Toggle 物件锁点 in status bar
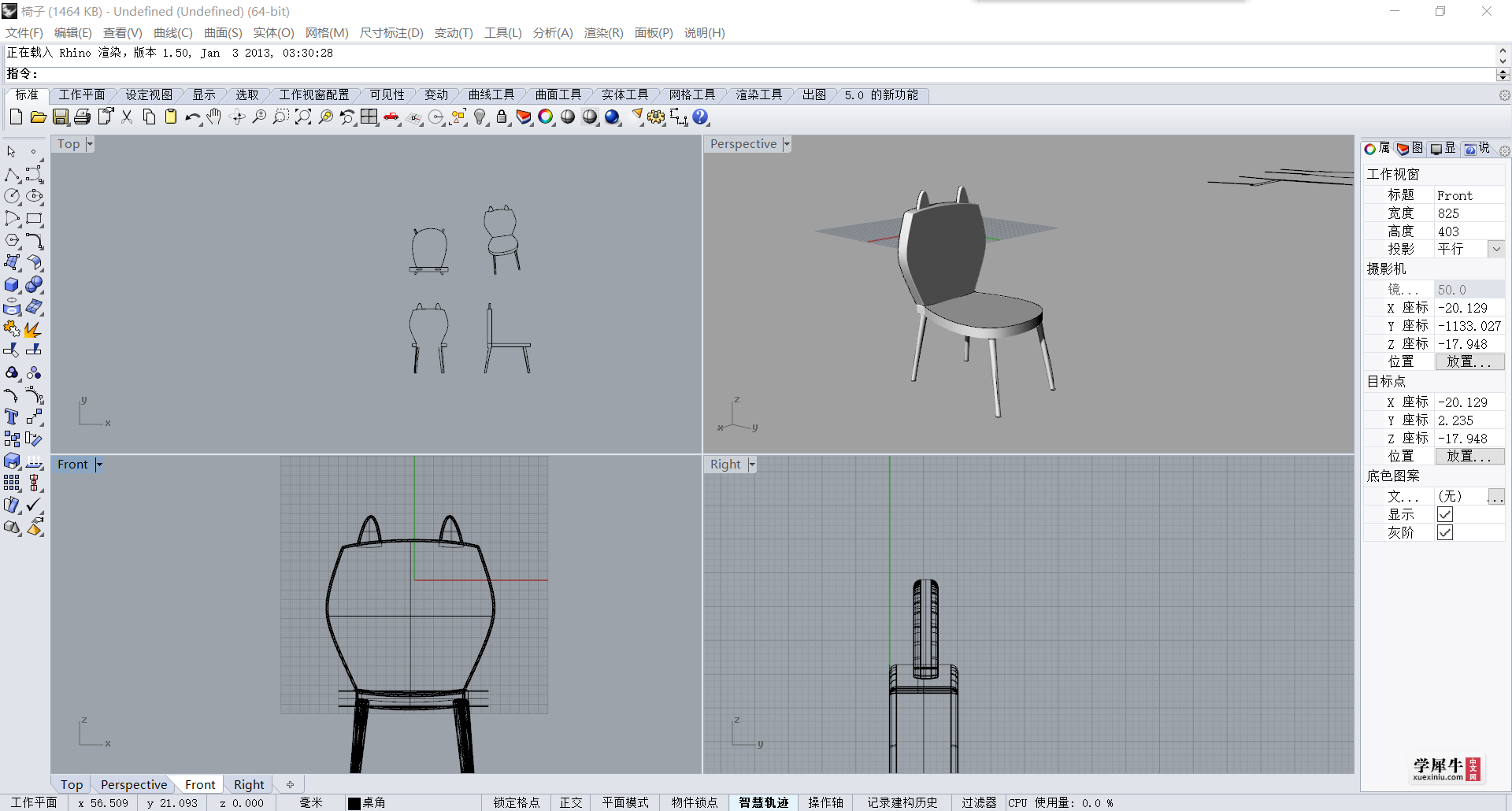This screenshot has width=1512, height=811. click(x=695, y=802)
